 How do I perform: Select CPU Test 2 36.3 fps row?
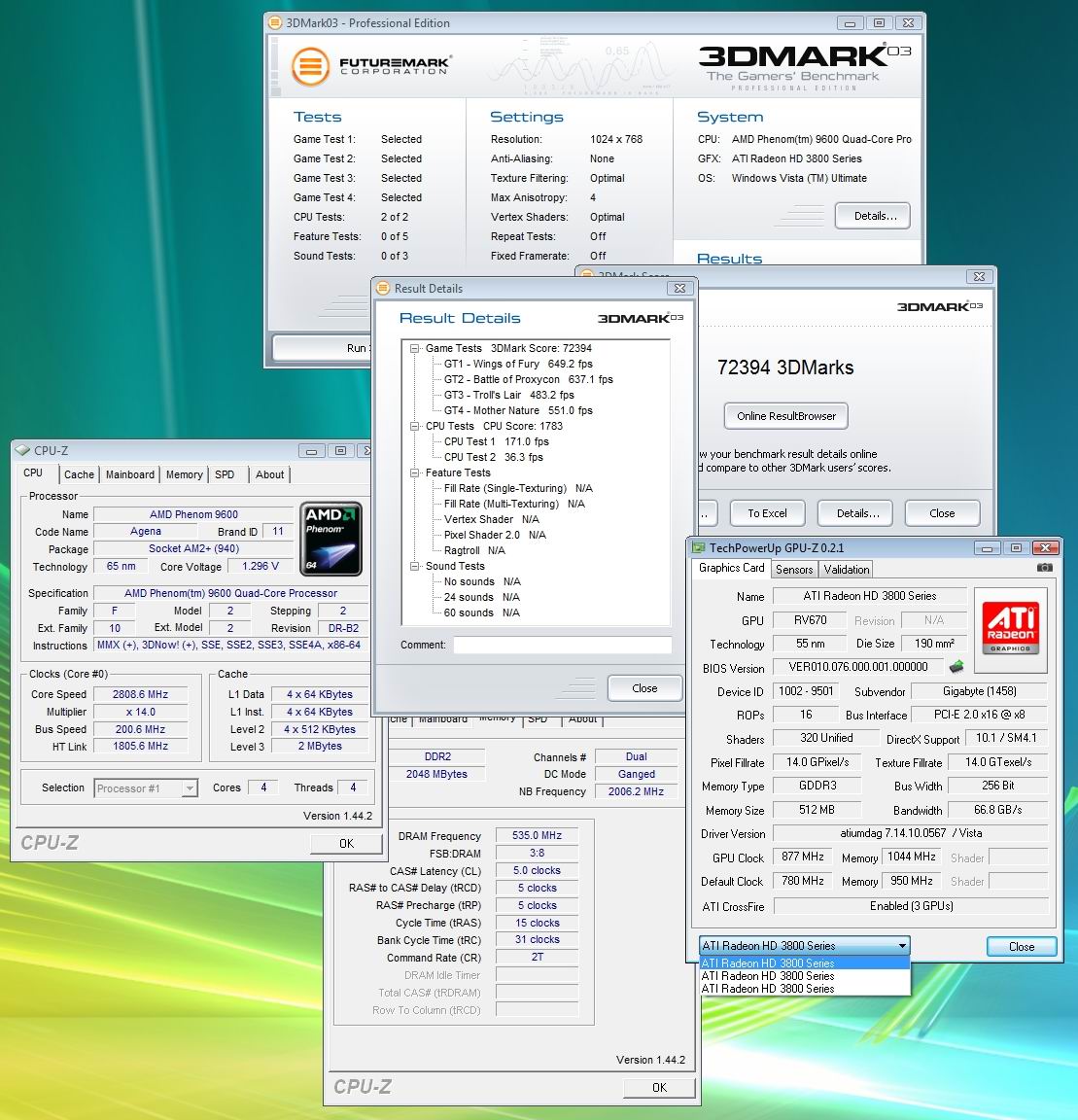click(x=494, y=457)
